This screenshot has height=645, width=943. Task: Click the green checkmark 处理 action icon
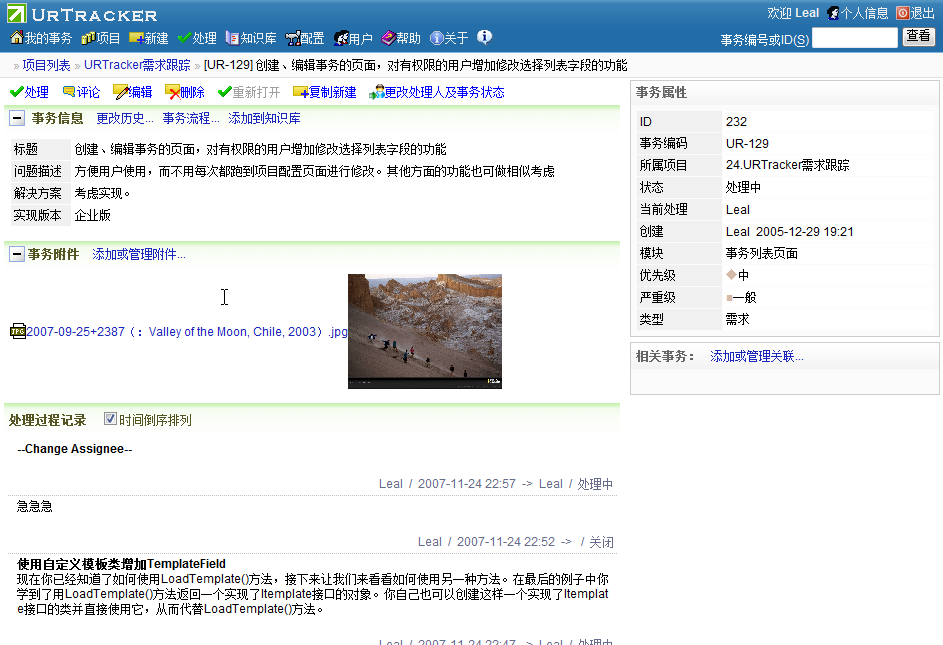17,92
